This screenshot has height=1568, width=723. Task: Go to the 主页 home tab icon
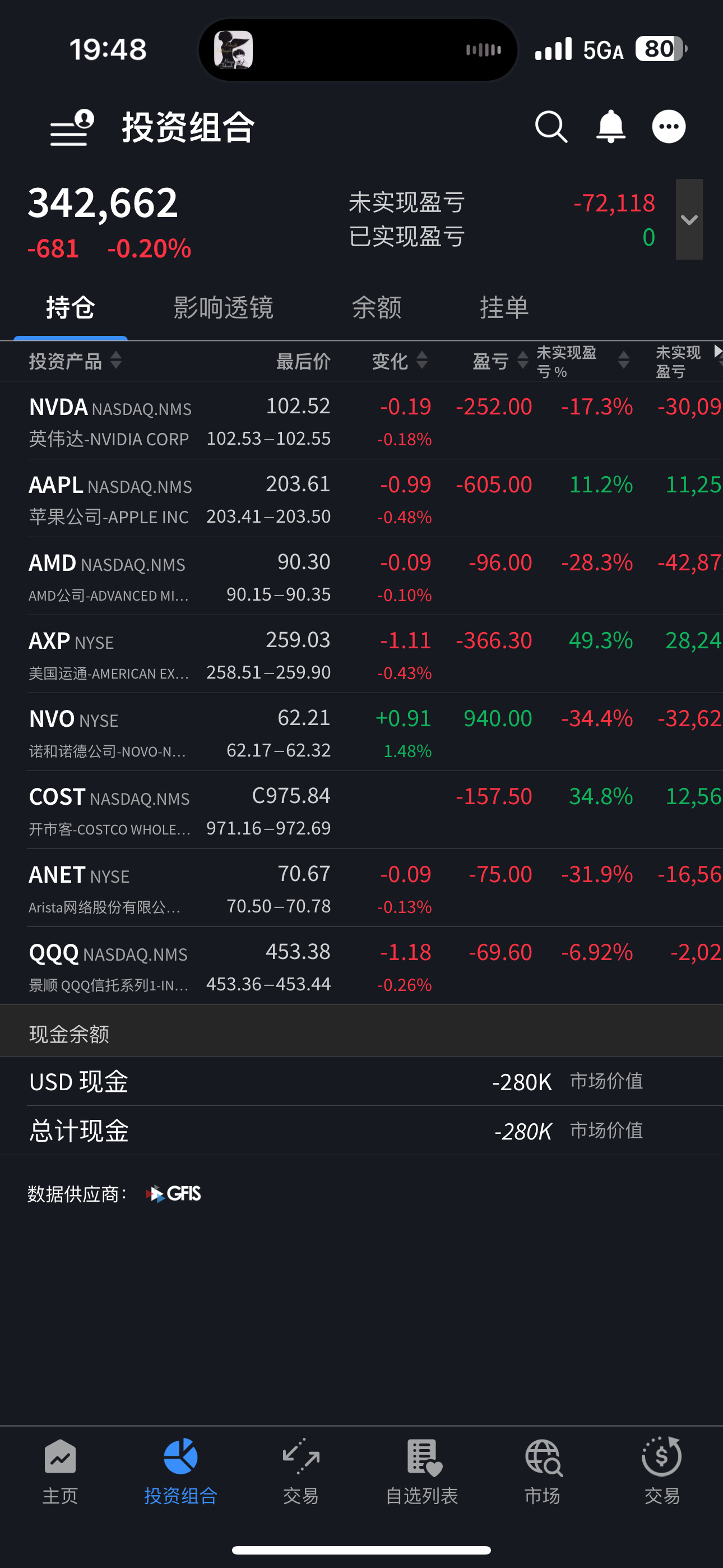pyautogui.click(x=61, y=1456)
